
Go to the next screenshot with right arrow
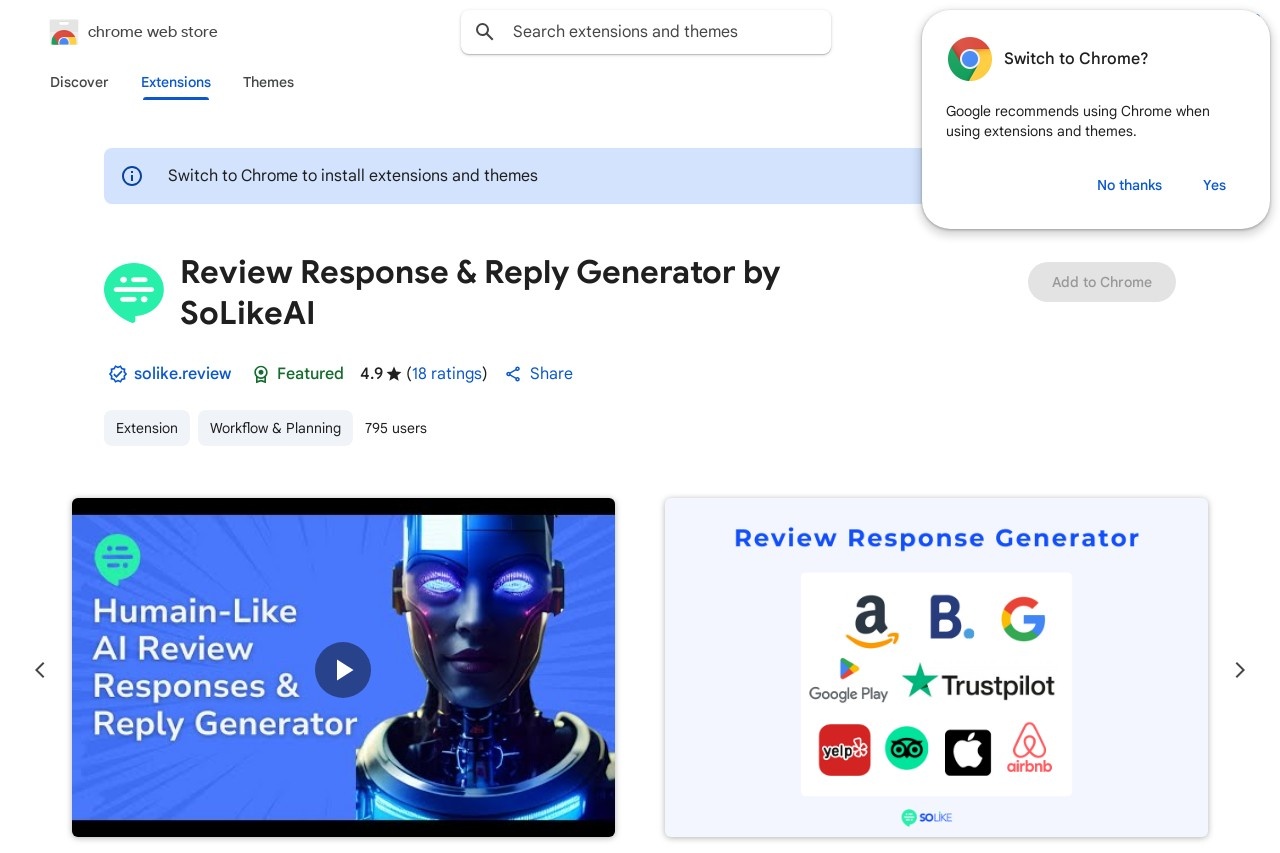(x=1240, y=670)
